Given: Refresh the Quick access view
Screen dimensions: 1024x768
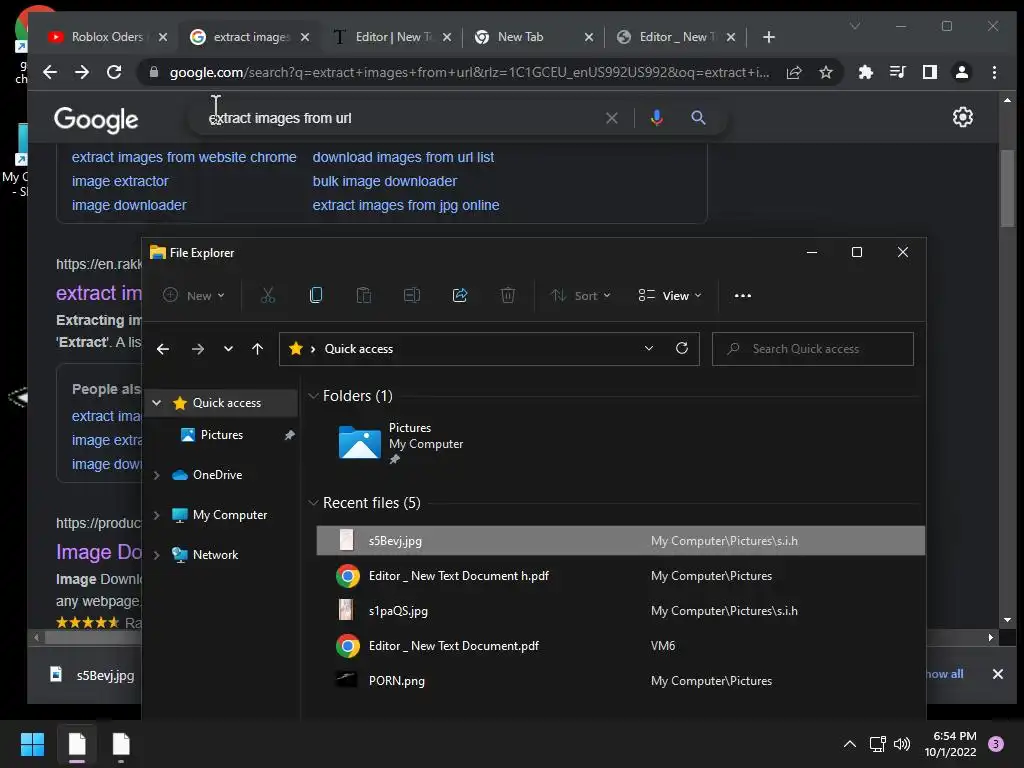Looking at the screenshot, I should click(x=682, y=348).
